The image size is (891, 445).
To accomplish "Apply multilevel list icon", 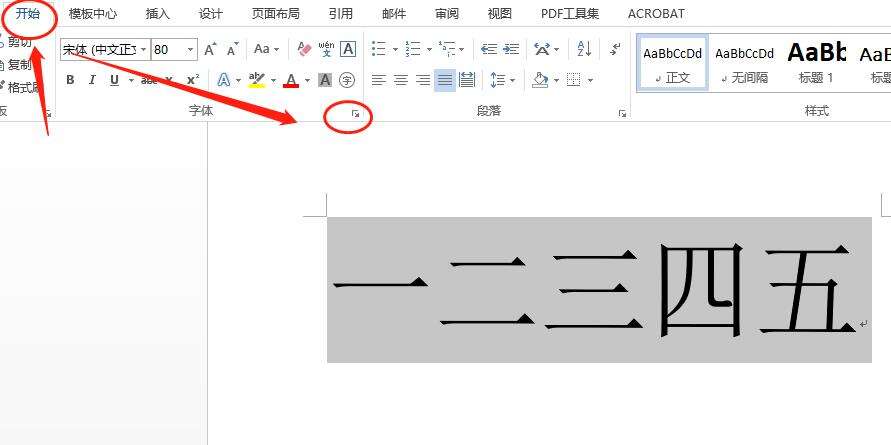I will (x=447, y=49).
